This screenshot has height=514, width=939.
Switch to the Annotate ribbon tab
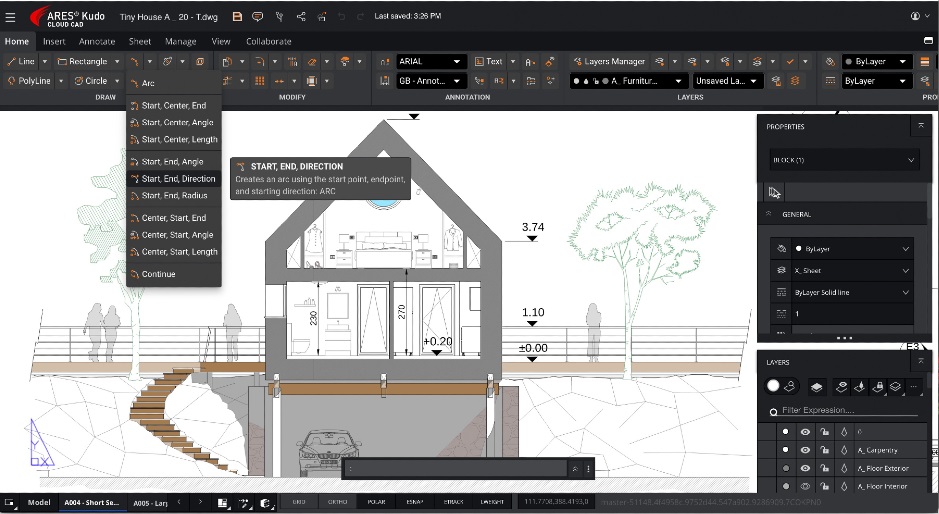pyautogui.click(x=97, y=42)
